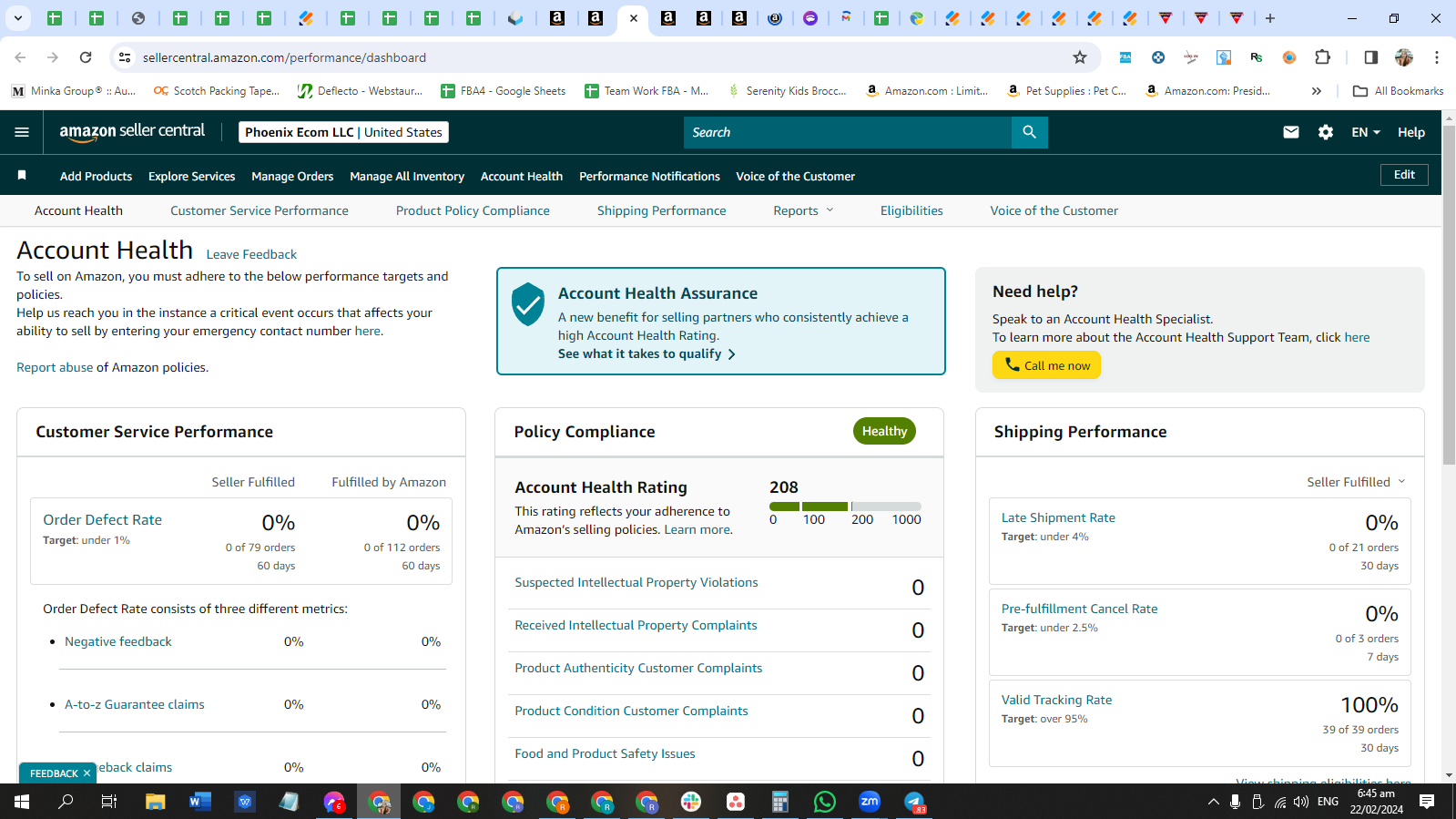Viewport: 1456px width, 819px height.
Task: Open the settings gear icon
Action: [1326, 132]
